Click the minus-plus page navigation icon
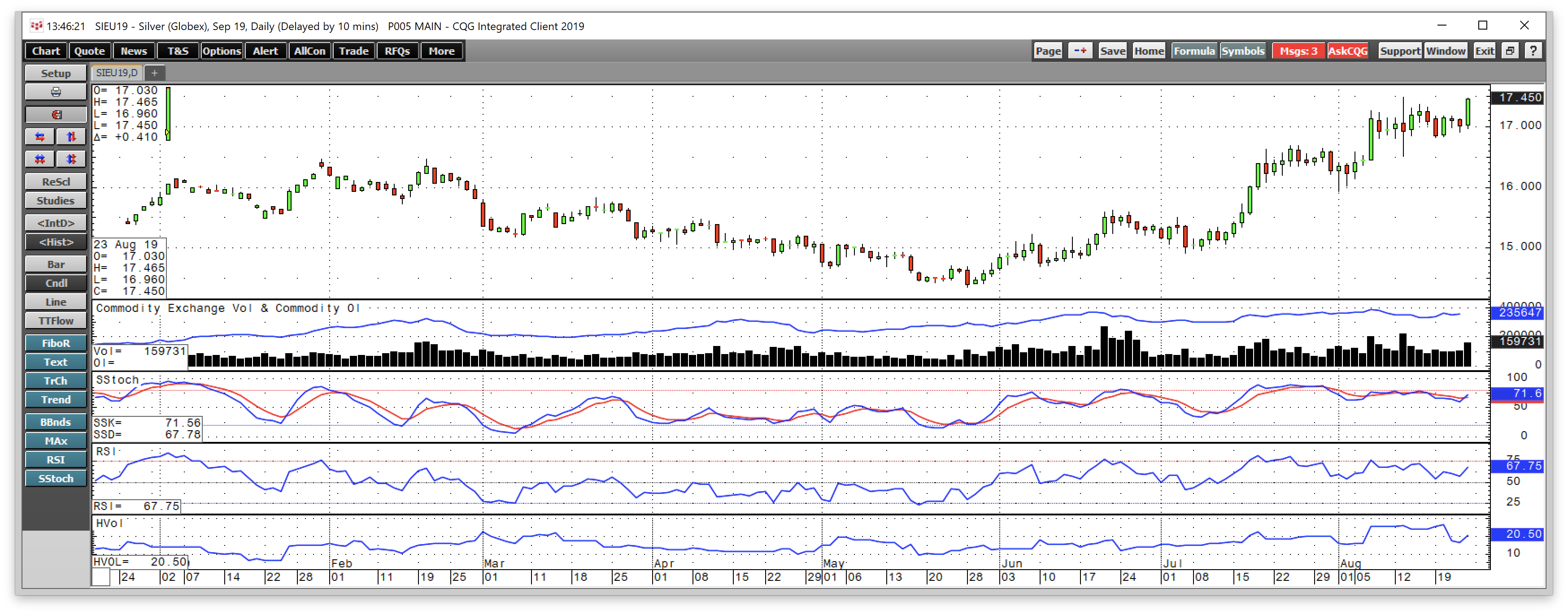The width and height of the screenshot is (1568, 614). tap(1080, 51)
